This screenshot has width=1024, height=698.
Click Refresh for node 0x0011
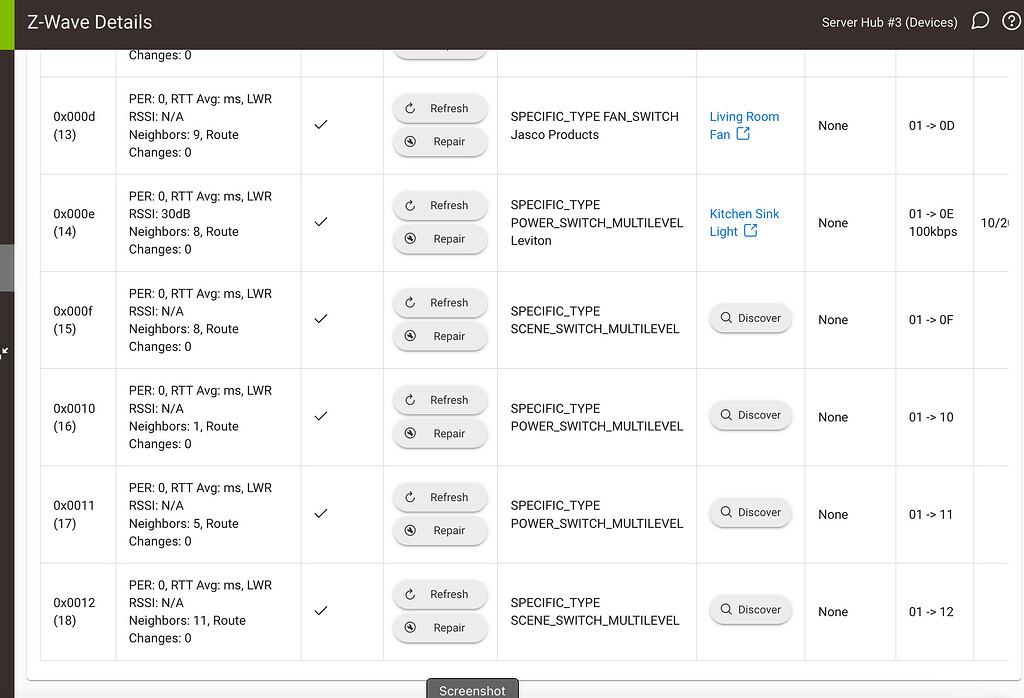coord(440,497)
